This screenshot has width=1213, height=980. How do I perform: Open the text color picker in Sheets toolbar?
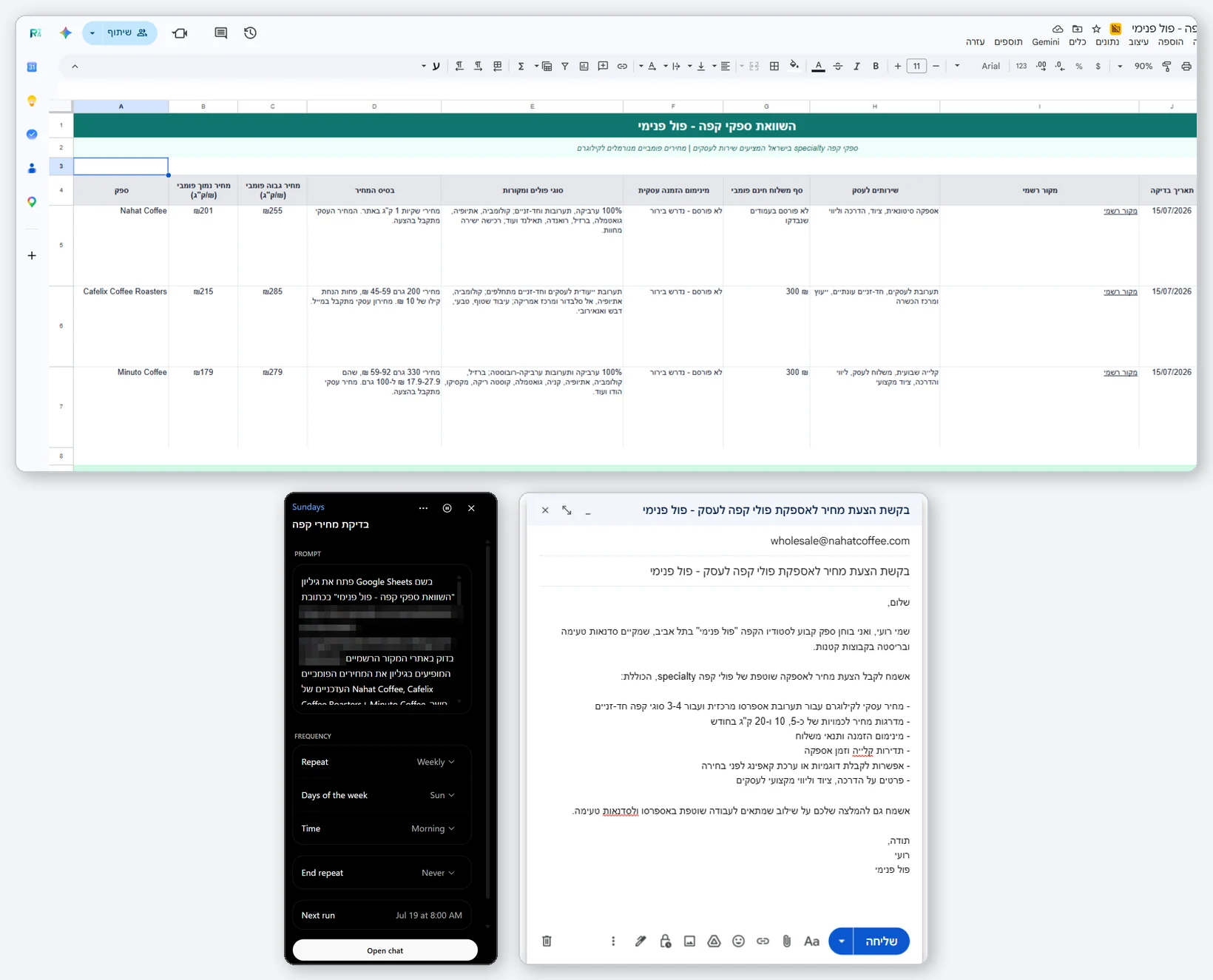(818, 66)
